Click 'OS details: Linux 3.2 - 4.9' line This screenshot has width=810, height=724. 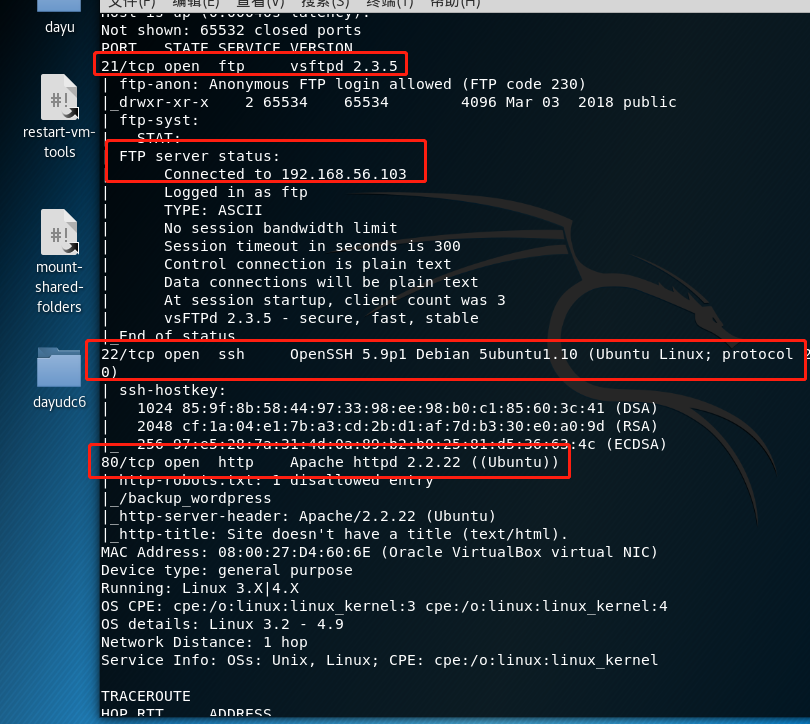click(222, 624)
